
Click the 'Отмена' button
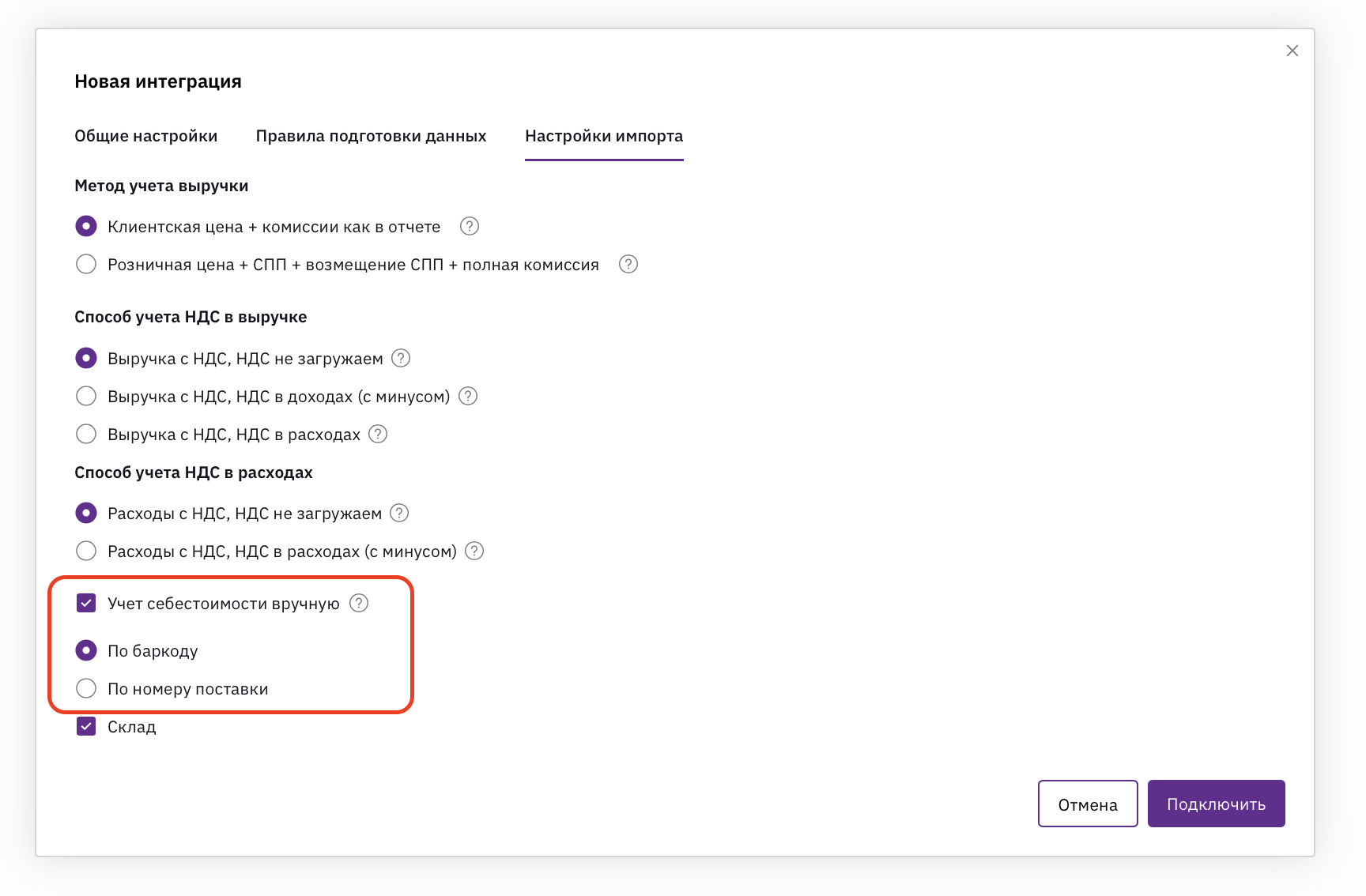pos(1087,804)
